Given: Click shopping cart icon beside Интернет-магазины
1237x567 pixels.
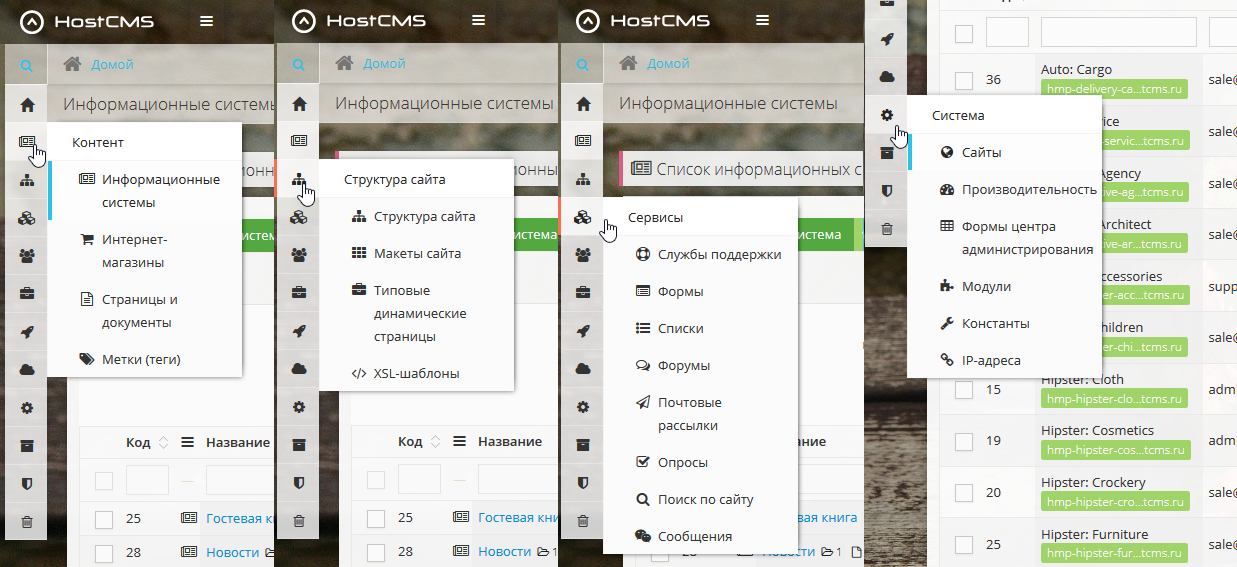Looking at the screenshot, I should [86, 240].
